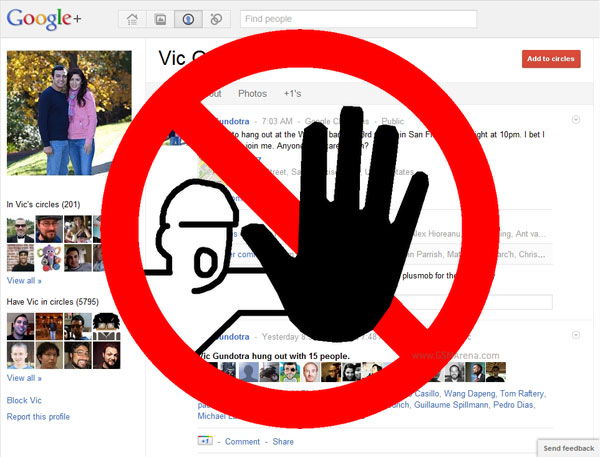Type in the Find people search box
Image resolution: width=600 pixels, height=457 pixels.
click(x=358, y=19)
